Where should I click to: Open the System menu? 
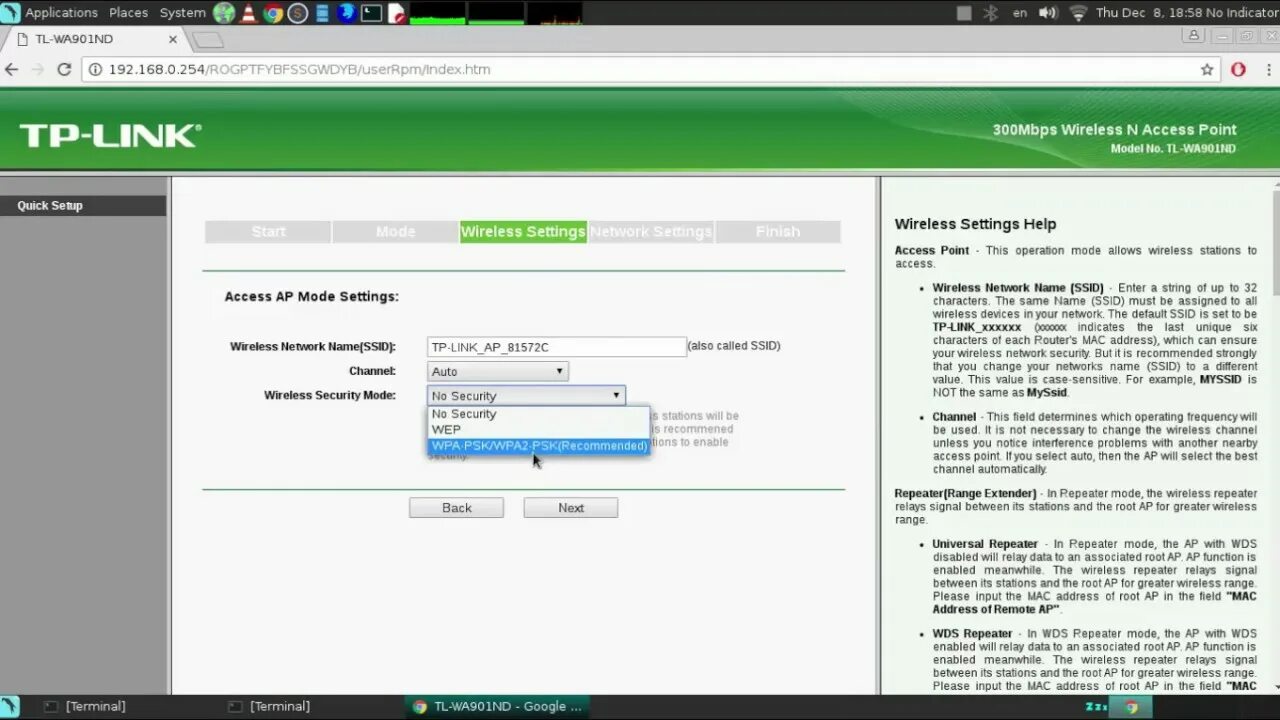(182, 12)
